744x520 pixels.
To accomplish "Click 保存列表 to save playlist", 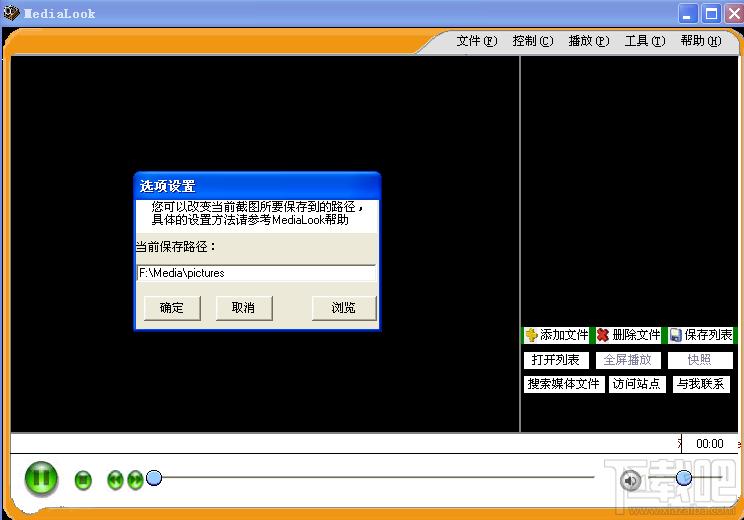I will (x=701, y=335).
